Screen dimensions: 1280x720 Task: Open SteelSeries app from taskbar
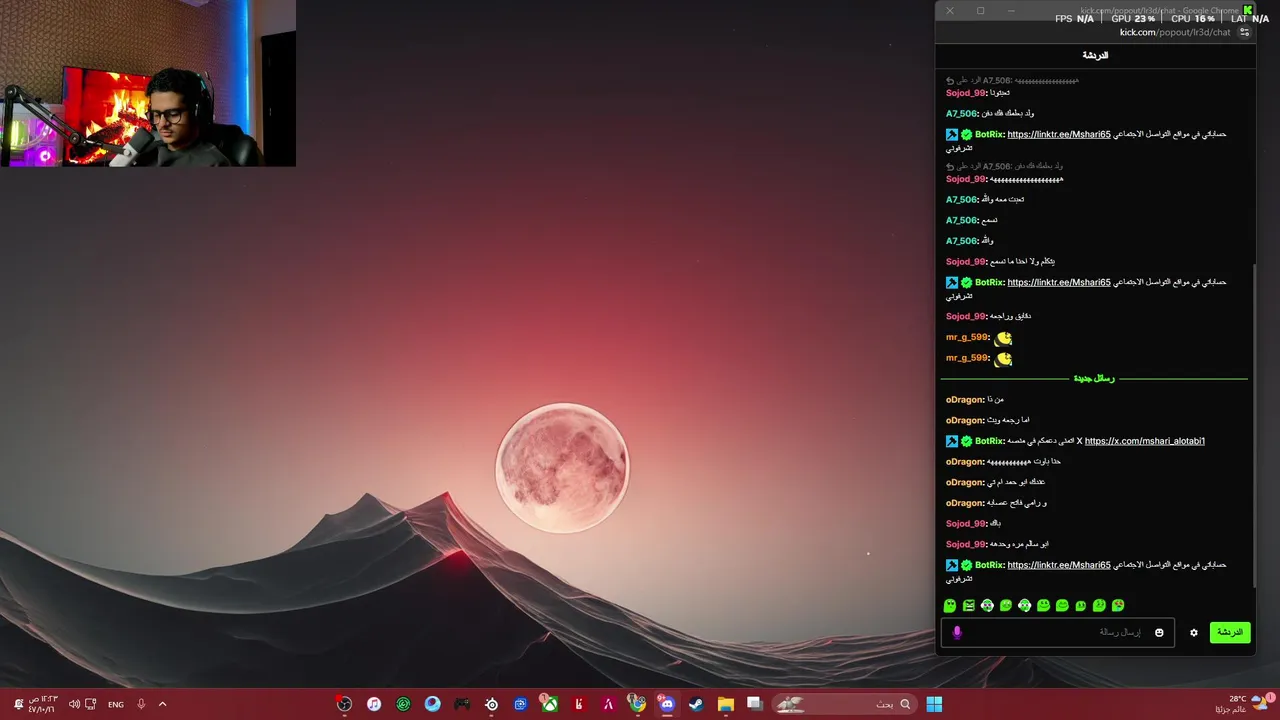[491, 704]
